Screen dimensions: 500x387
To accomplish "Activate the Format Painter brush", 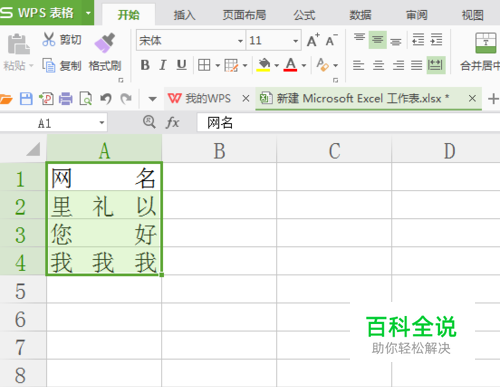I will [105, 43].
